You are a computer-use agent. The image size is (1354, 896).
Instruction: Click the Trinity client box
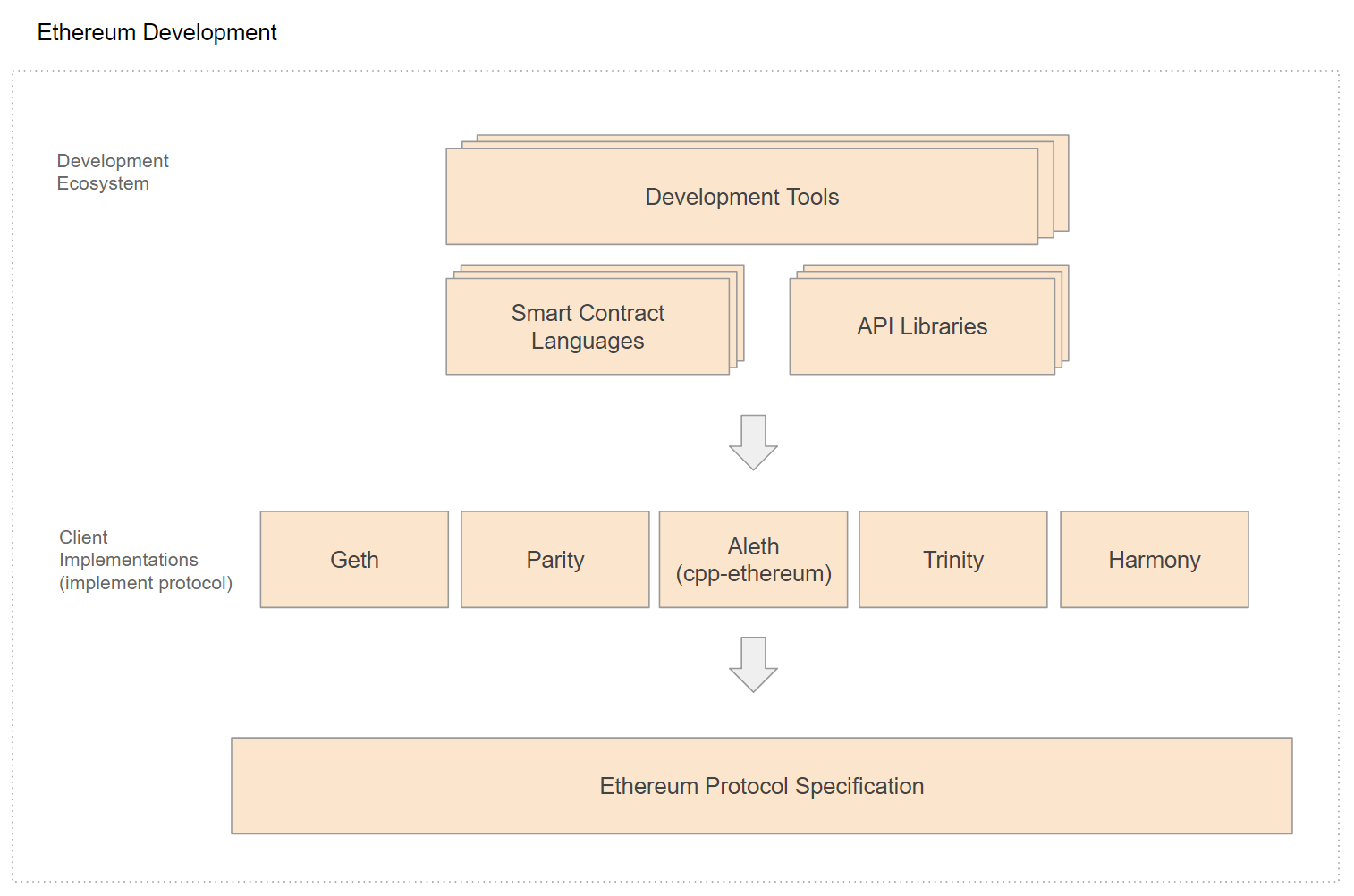(x=953, y=560)
